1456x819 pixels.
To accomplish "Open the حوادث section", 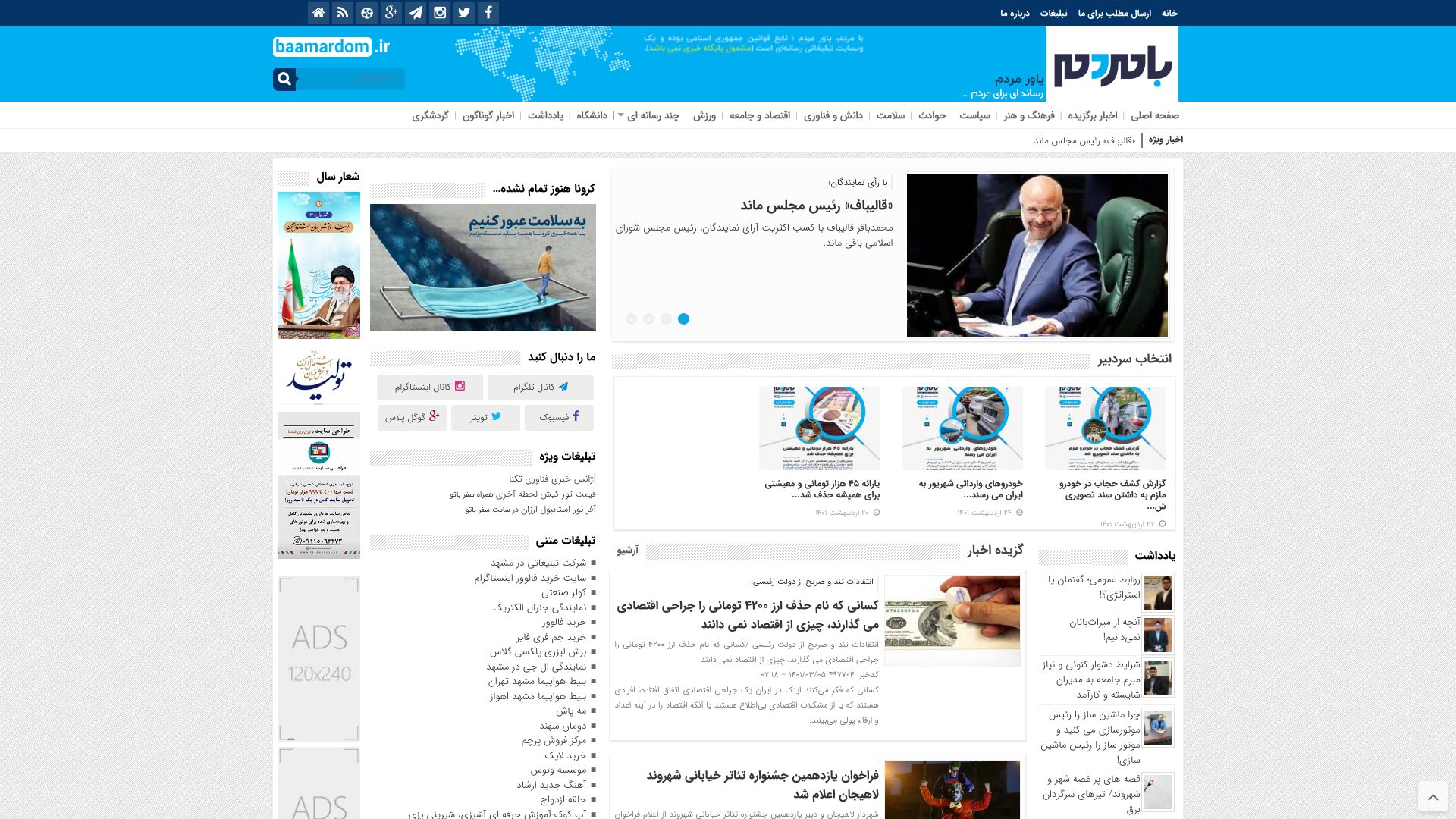I will click(x=932, y=115).
